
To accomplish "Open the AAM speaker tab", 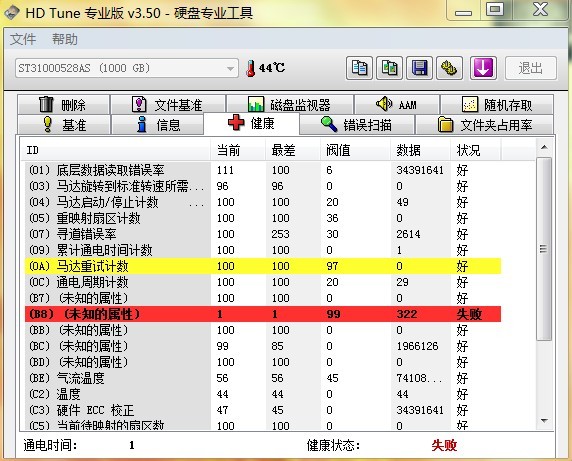I will pos(397,105).
